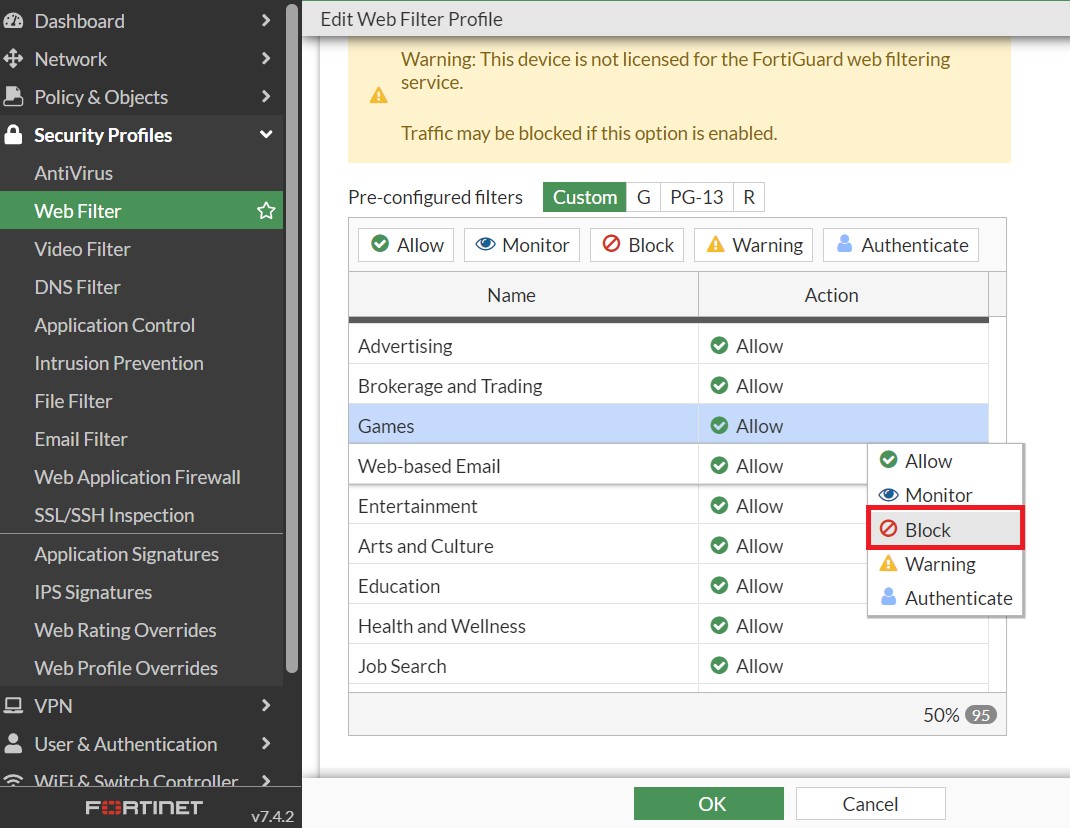
Task: Click the Block toolbar button
Action: click(x=637, y=245)
